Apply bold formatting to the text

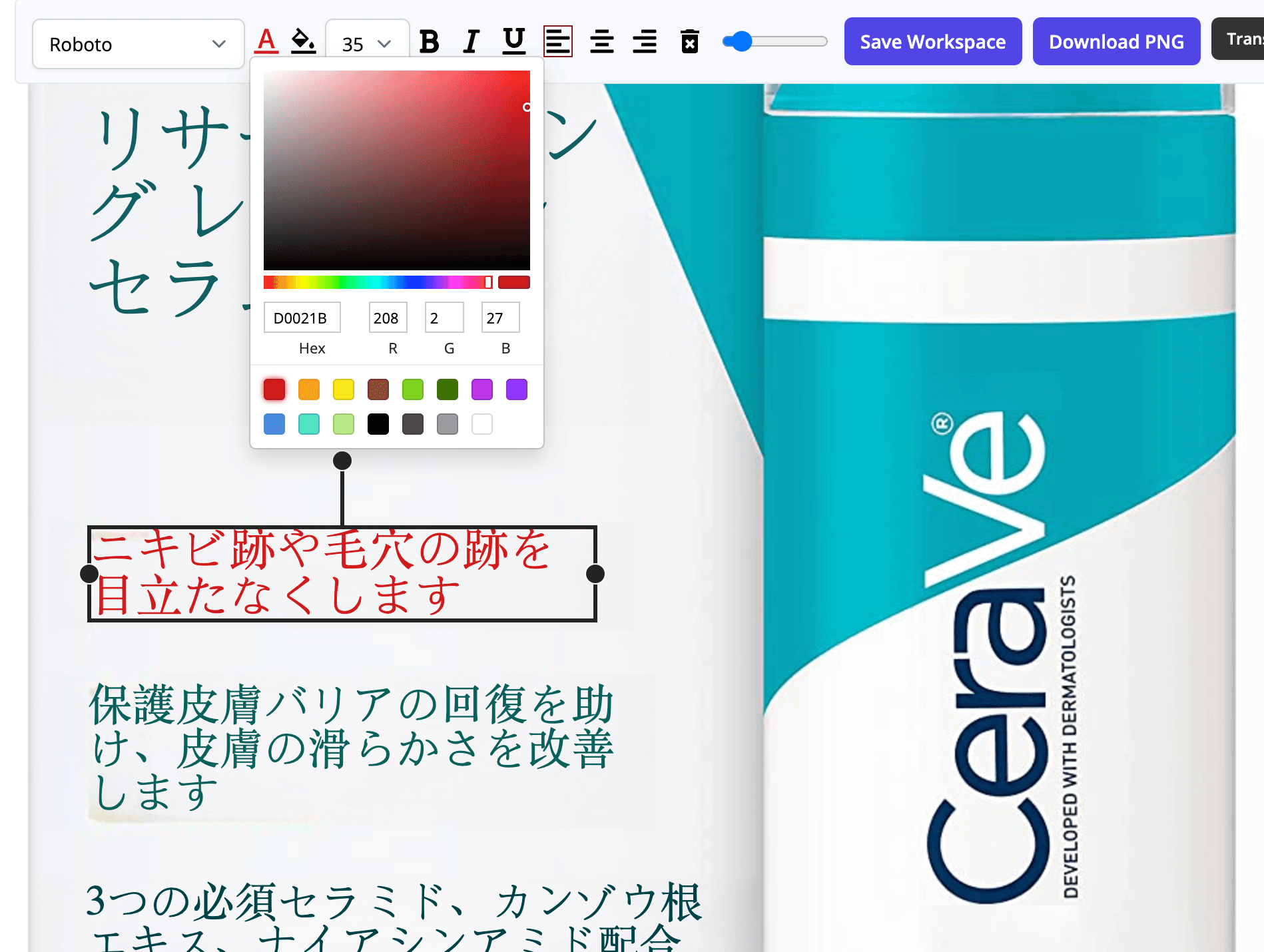[429, 41]
